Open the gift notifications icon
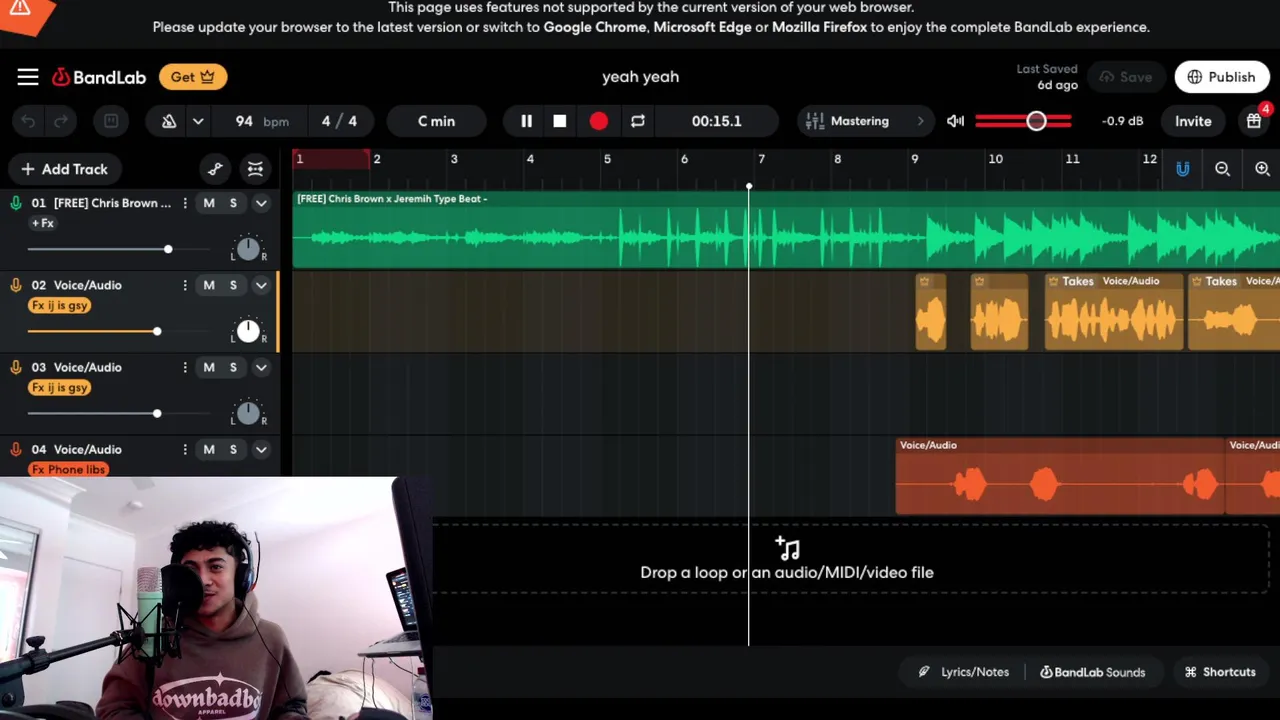This screenshot has width=1280, height=720. 1254,121
